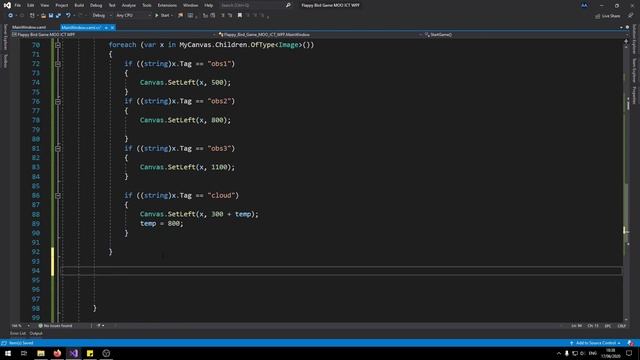This screenshot has height=360, width=640.
Task: Pin the MainWindow.xaml.cs tab
Action: point(106,28)
